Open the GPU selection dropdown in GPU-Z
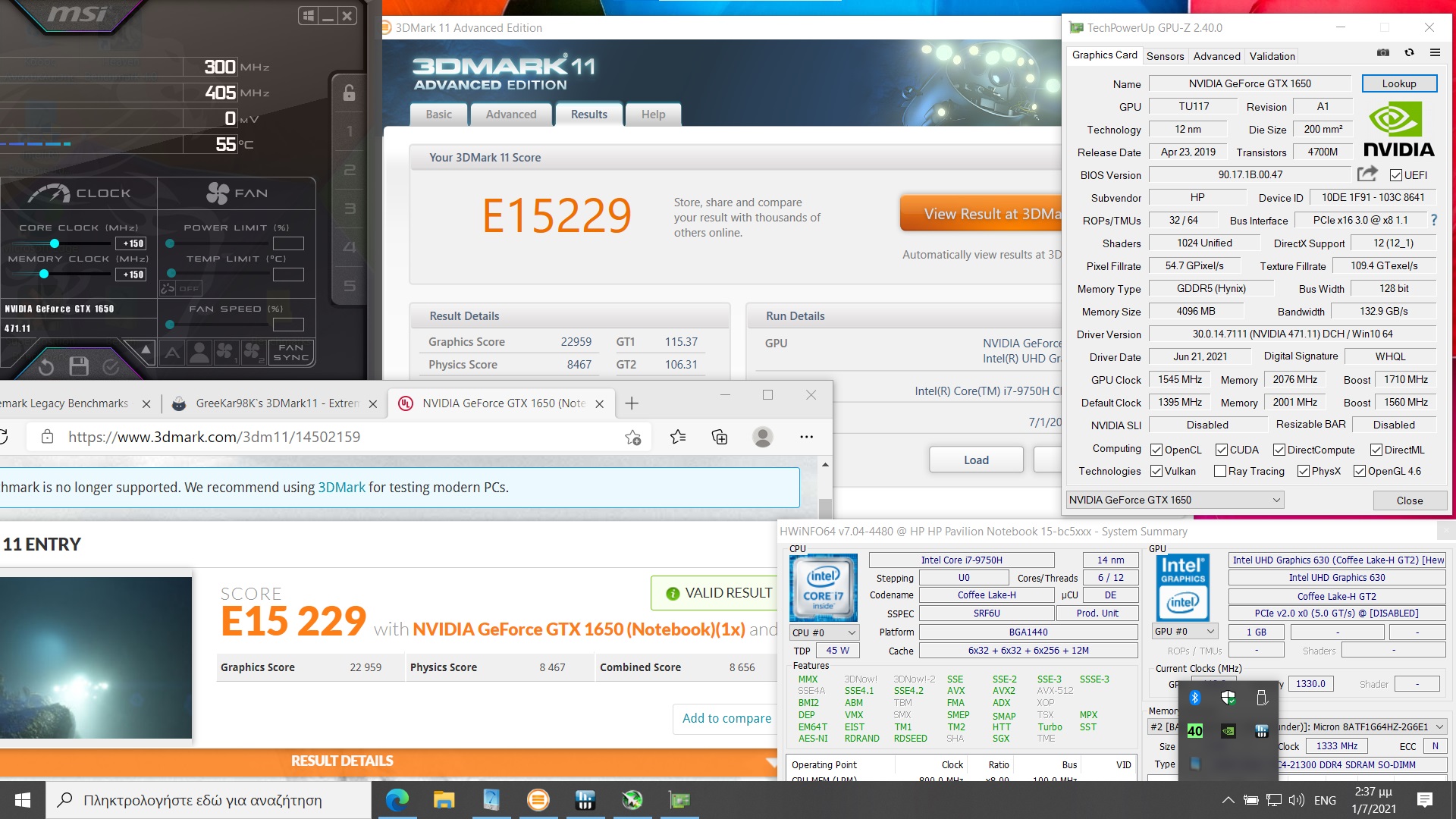The width and height of the screenshot is (1456, 819). coord(1175,500)
